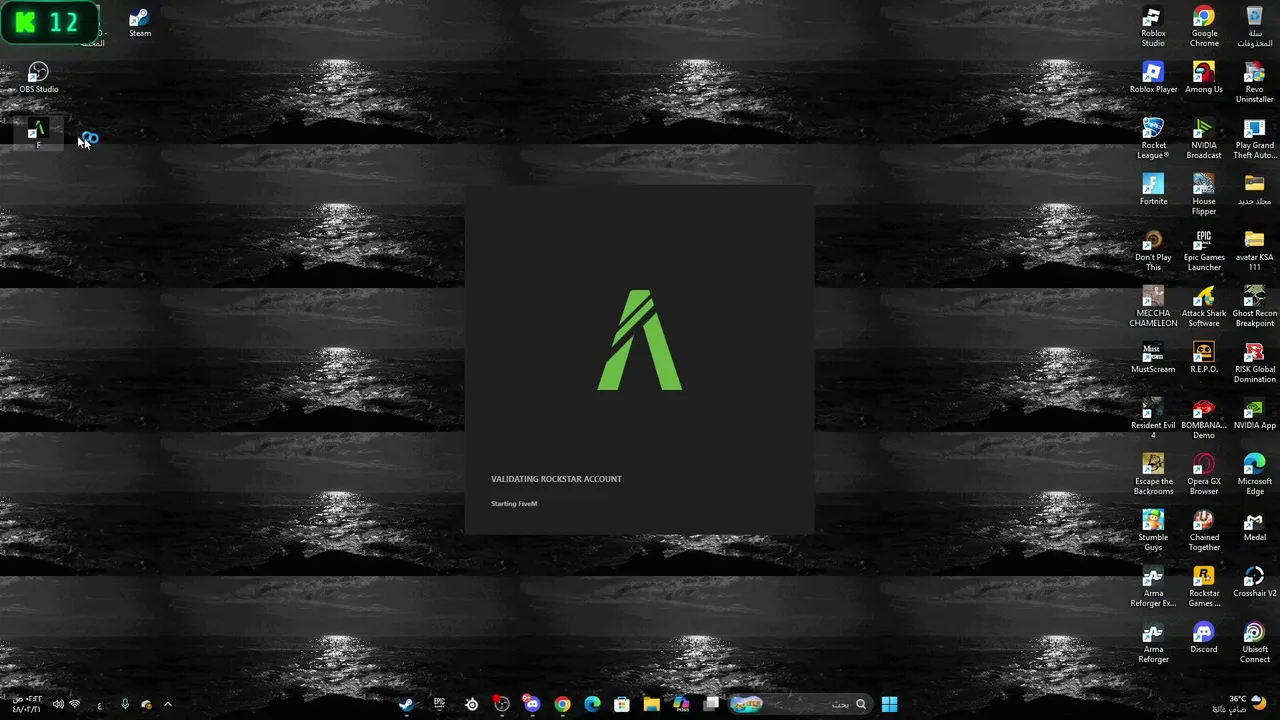Launch Ghost Recon Breakpoint from desktop
Image resolution: width=1280 pixels, height=720 pixels.
pyautogui.click(x=1254, y=307)
